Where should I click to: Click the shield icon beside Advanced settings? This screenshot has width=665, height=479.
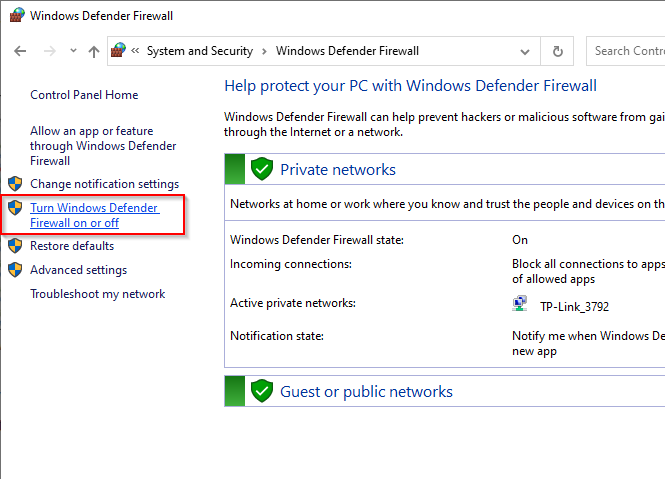tap(15, 270)
